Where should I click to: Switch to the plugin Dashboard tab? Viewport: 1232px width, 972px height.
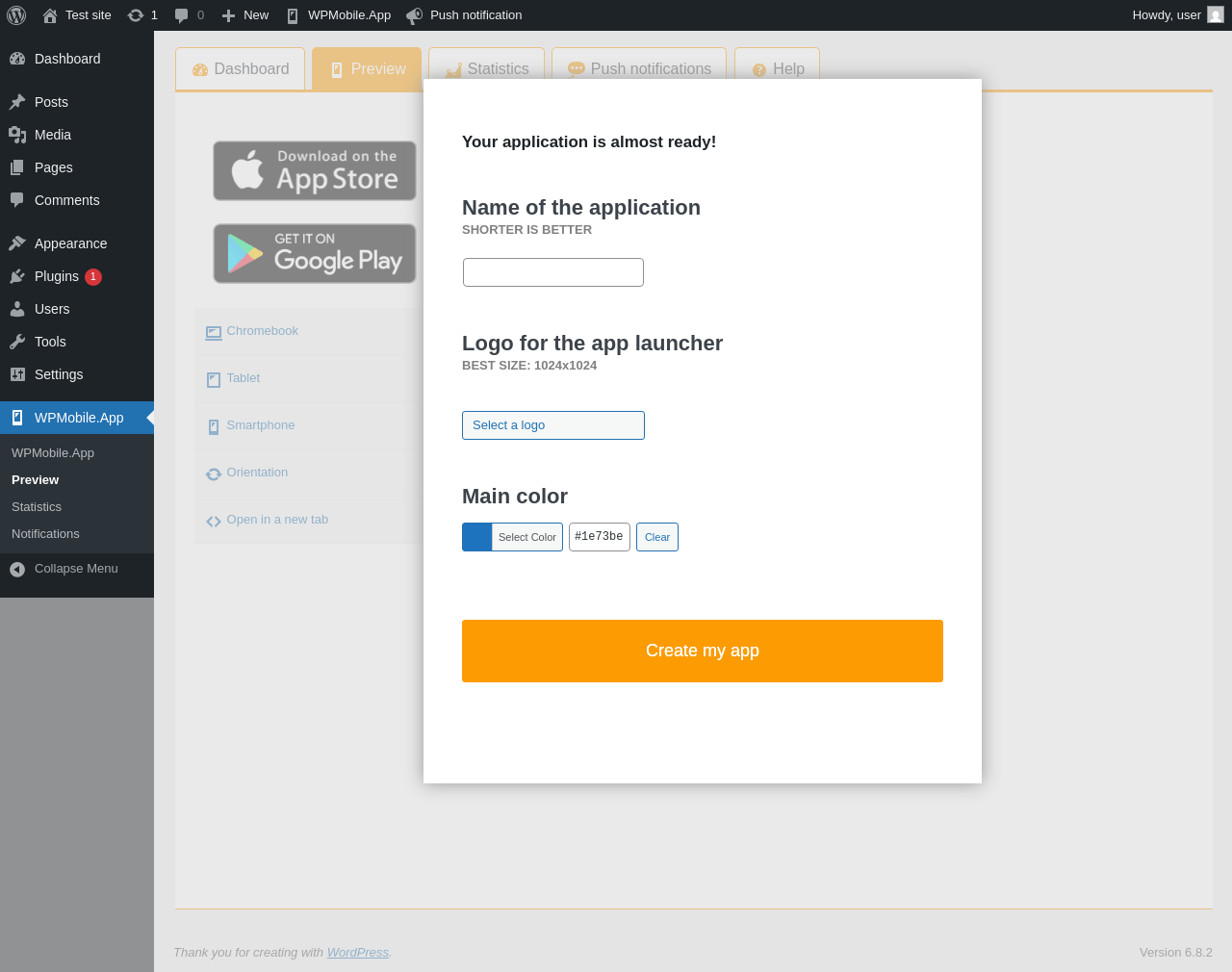tap(240, 69)
